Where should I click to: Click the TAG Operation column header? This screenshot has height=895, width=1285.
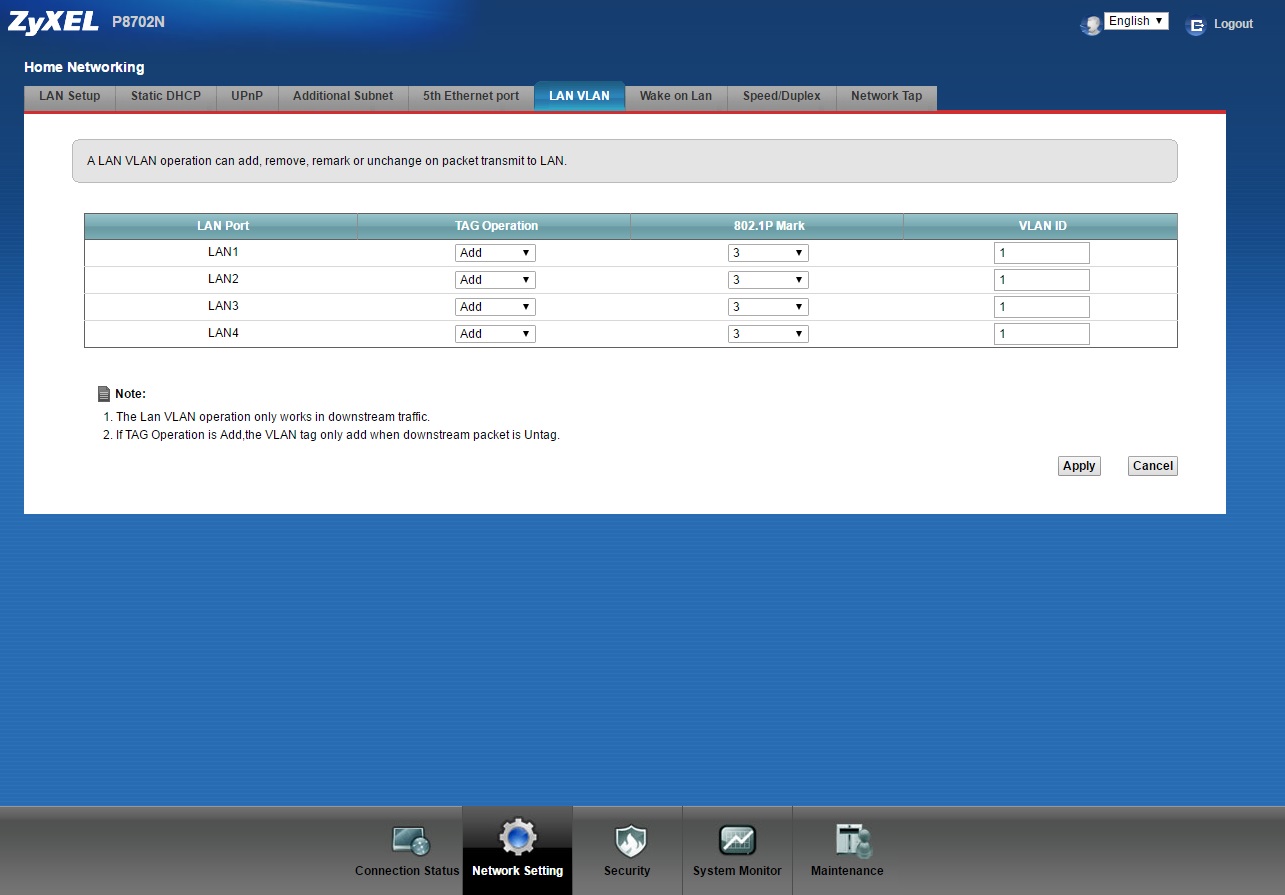(496, 226)
